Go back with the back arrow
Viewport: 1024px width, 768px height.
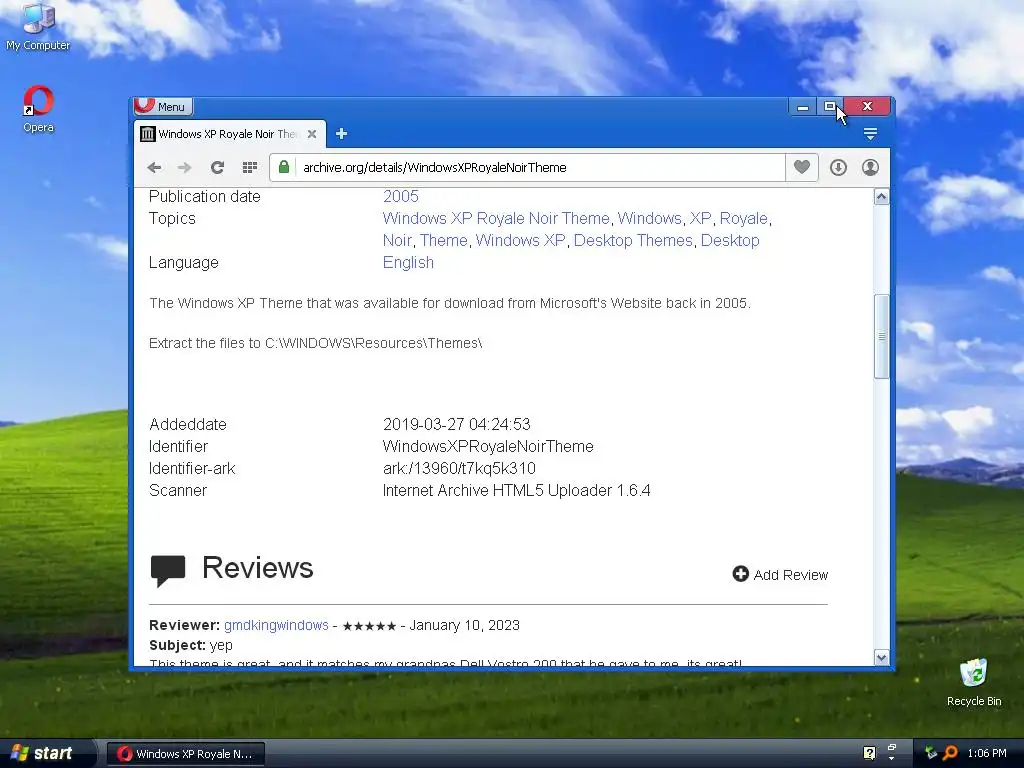point(154,168)
